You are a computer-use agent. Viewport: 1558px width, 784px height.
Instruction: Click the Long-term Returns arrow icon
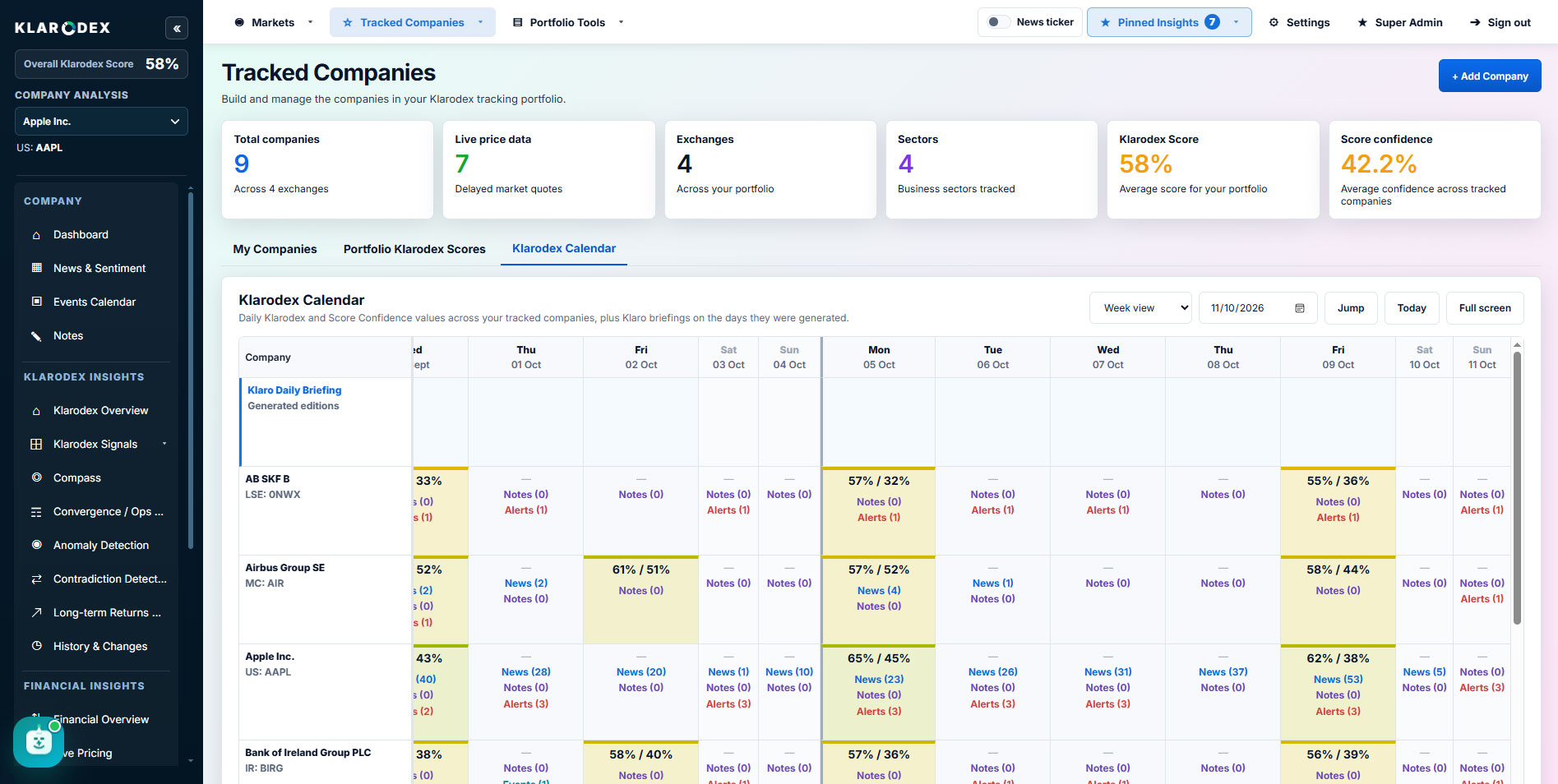[x=36, y=612]
